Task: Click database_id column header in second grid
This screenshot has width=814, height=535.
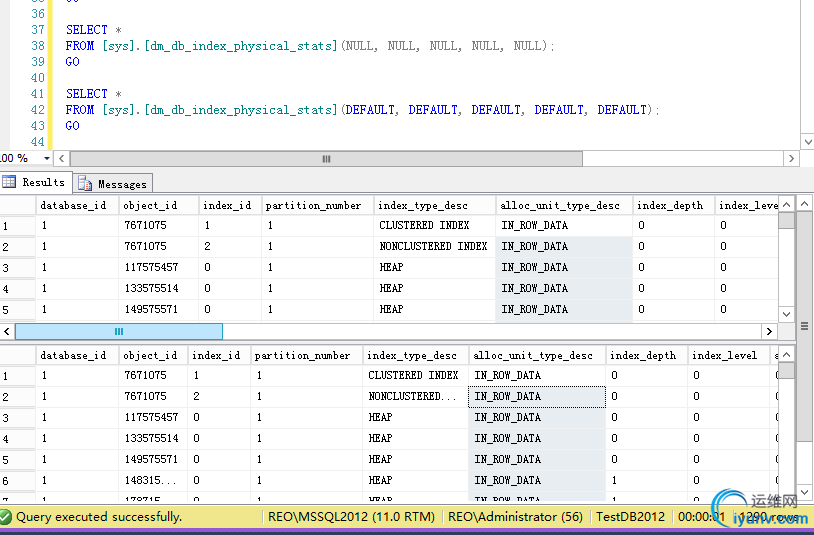Action: click(x=77, y=355)
